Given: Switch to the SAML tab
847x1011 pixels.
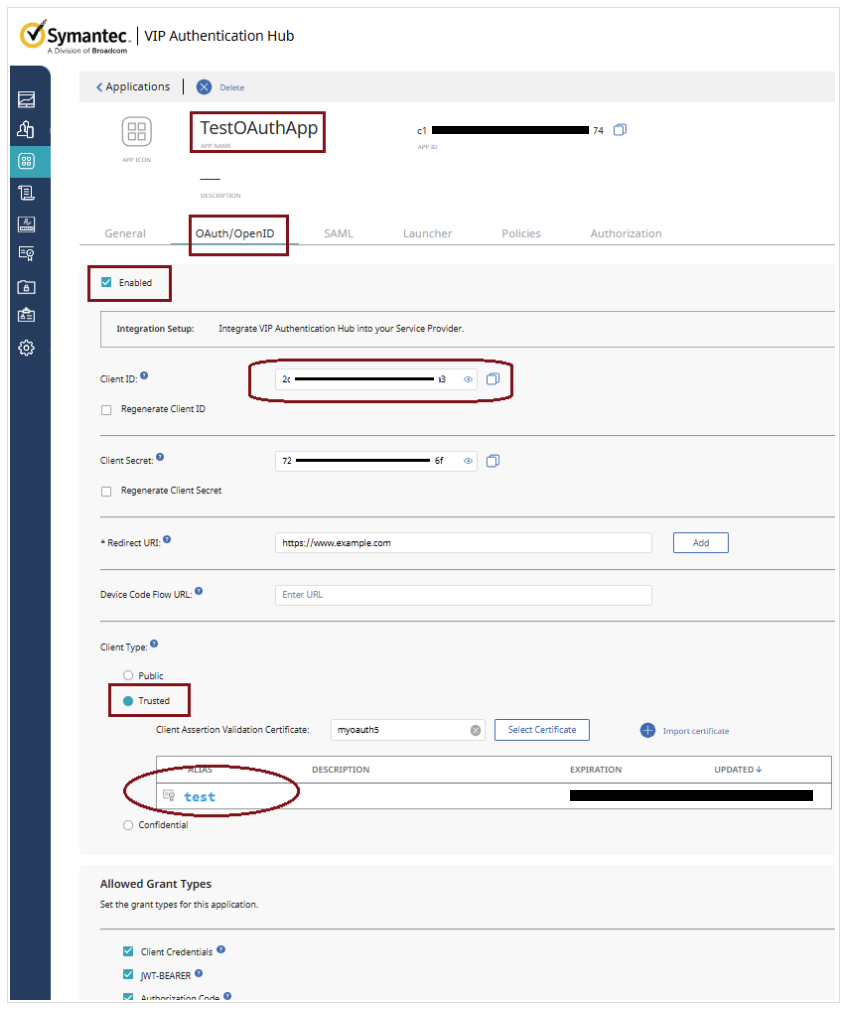Looking at the screenshot, I should click(338, 233).
